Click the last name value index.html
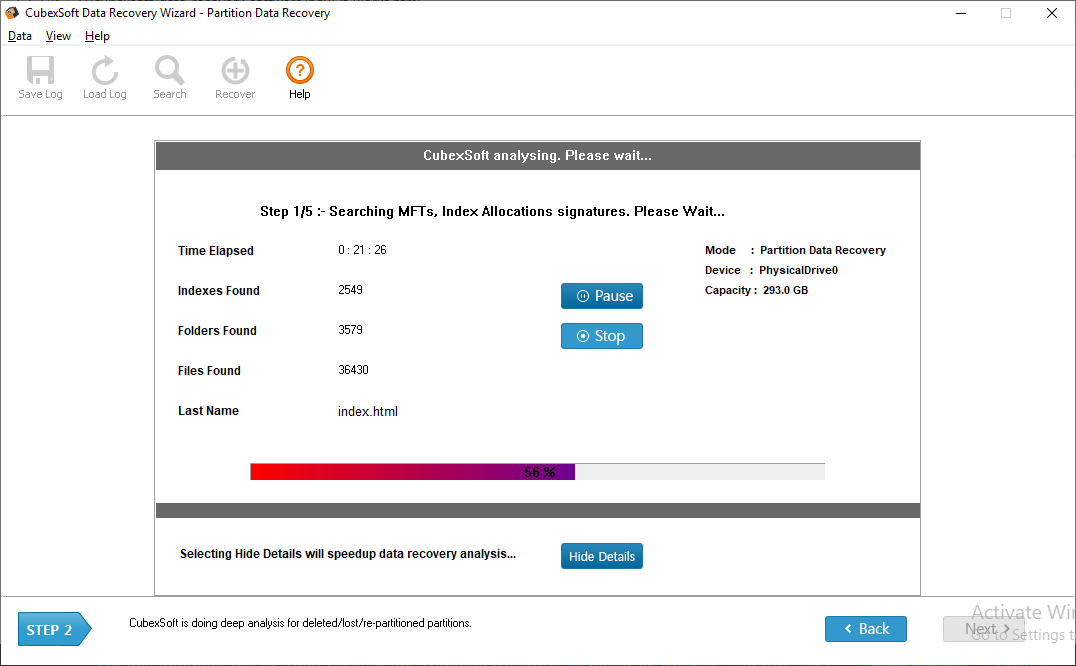Screen dimensions: 1076x666 point(368,411)
